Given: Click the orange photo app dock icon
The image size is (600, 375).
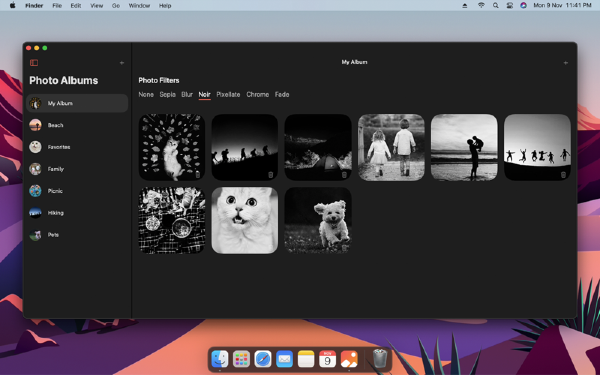Looking at the screenshot, I should [x=349, y=359].
